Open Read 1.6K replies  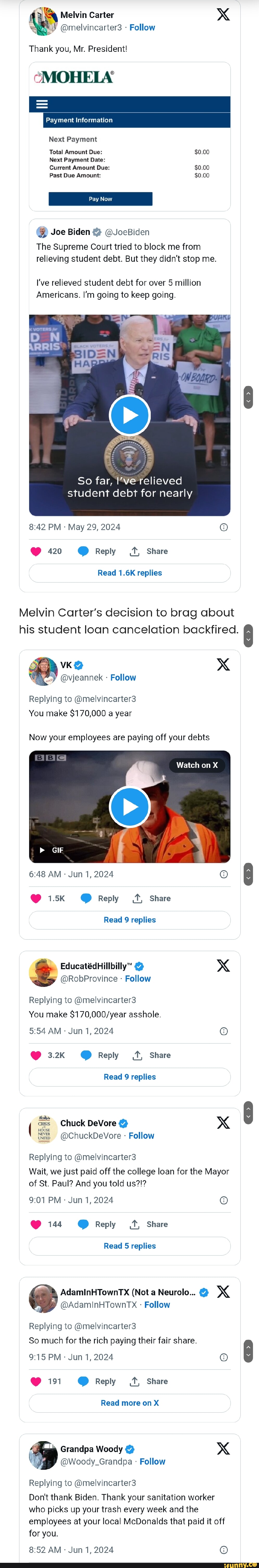click(130, 573)
